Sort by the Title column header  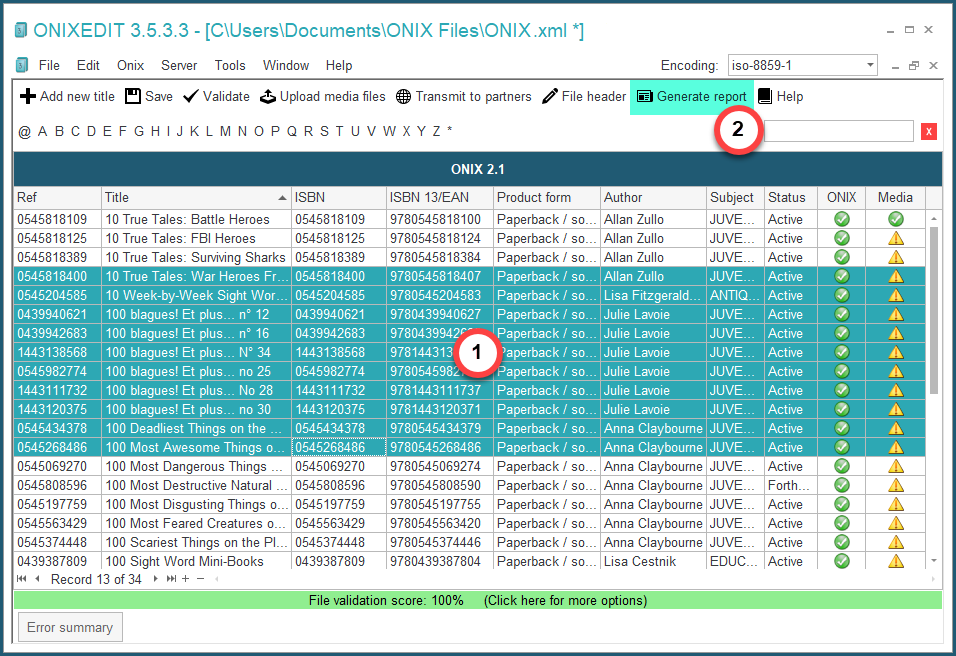[x=196, y=197]
